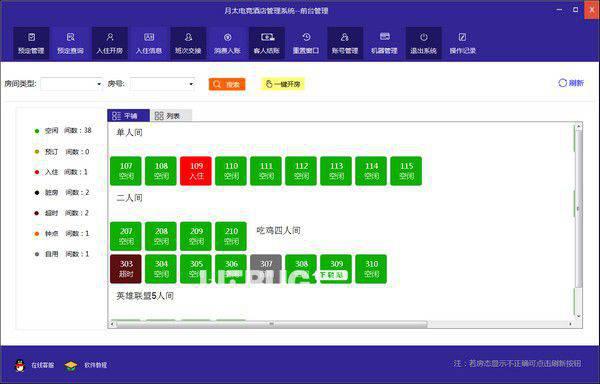The height and width of the screenshot is (384, 600).
Task: Click the 钟点 hourly legend row
Action: (62, 233)
